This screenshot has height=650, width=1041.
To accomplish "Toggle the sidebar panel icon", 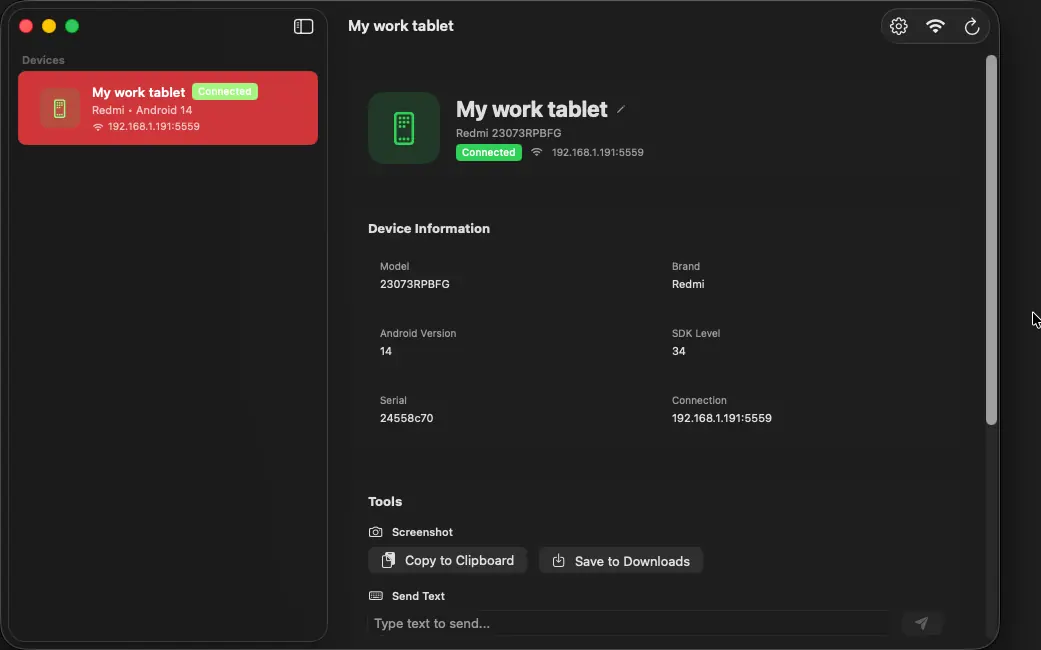I will [303, 26].
